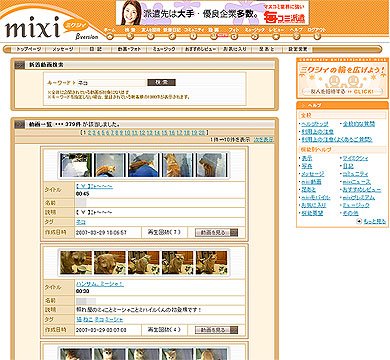Viewport: 390px width, 360px height.
Task: Open the 全般的な質問 help link
Action: coord(359,124)
